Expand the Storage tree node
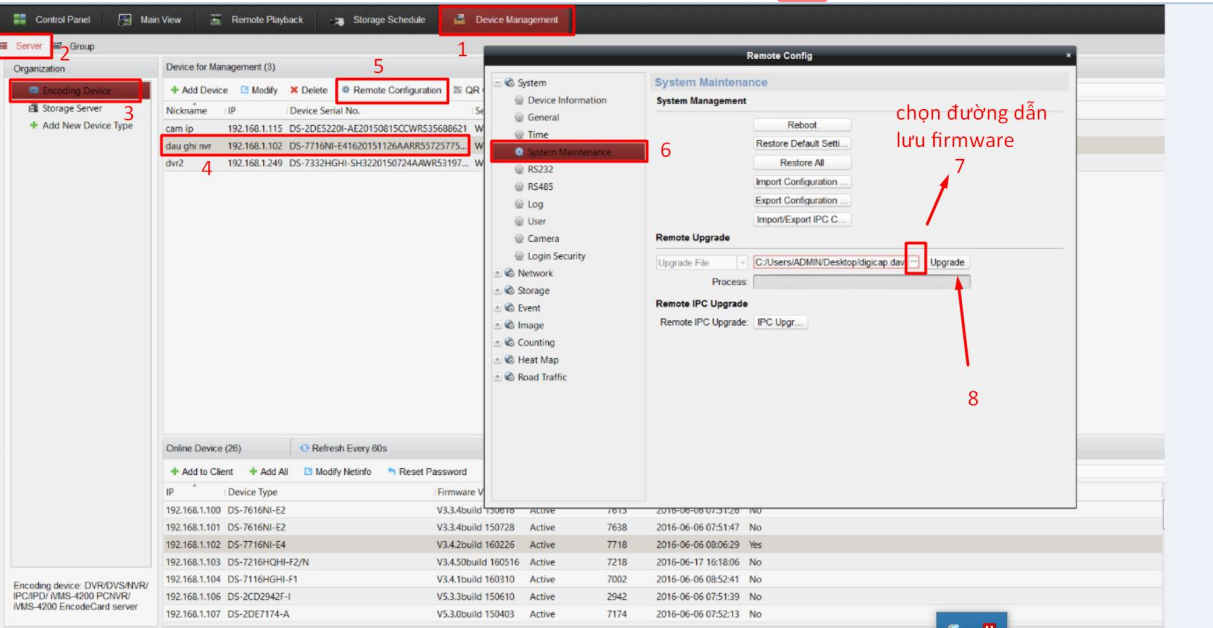 click(x=498, y=291)
